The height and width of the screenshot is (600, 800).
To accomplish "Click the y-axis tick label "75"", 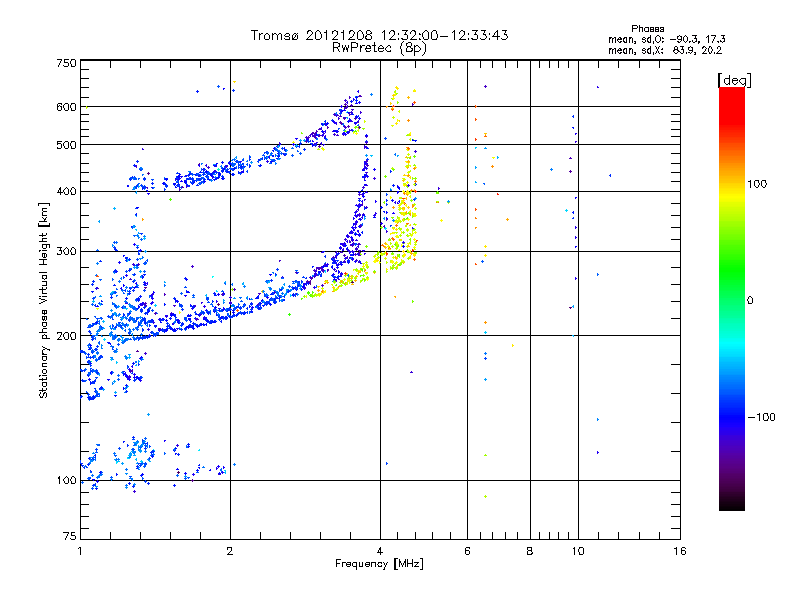I will pos(69,538).
